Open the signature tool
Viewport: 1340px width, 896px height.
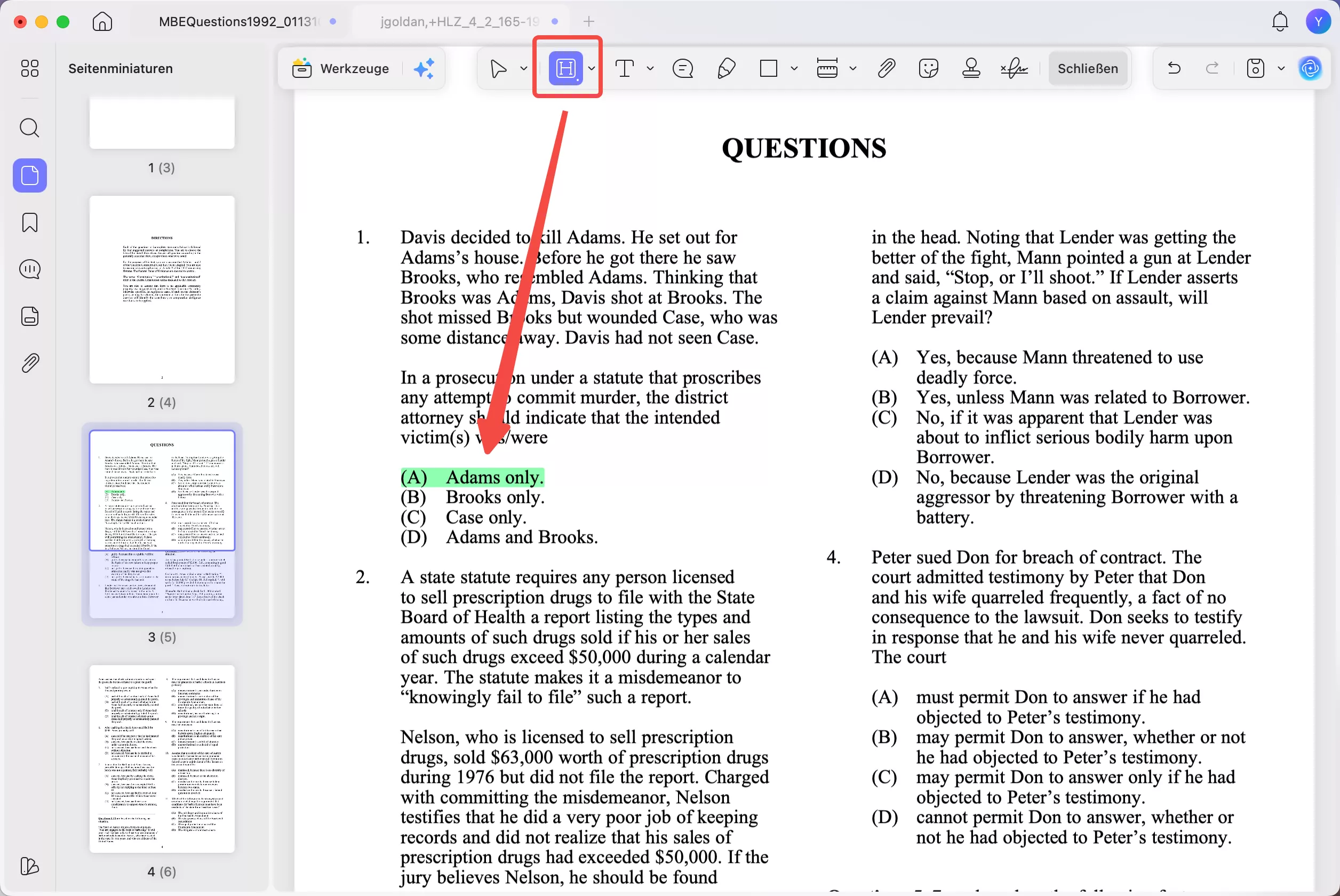1014,69
